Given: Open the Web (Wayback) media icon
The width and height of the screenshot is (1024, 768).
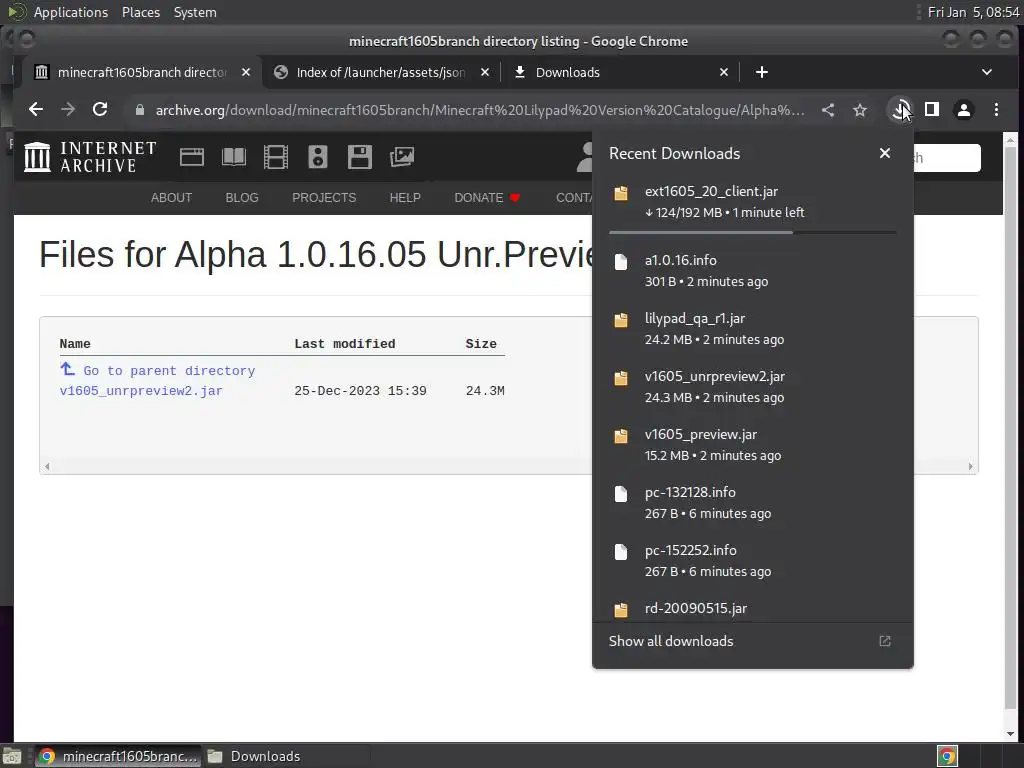Looking at the screenshot, I should (192, 157).
